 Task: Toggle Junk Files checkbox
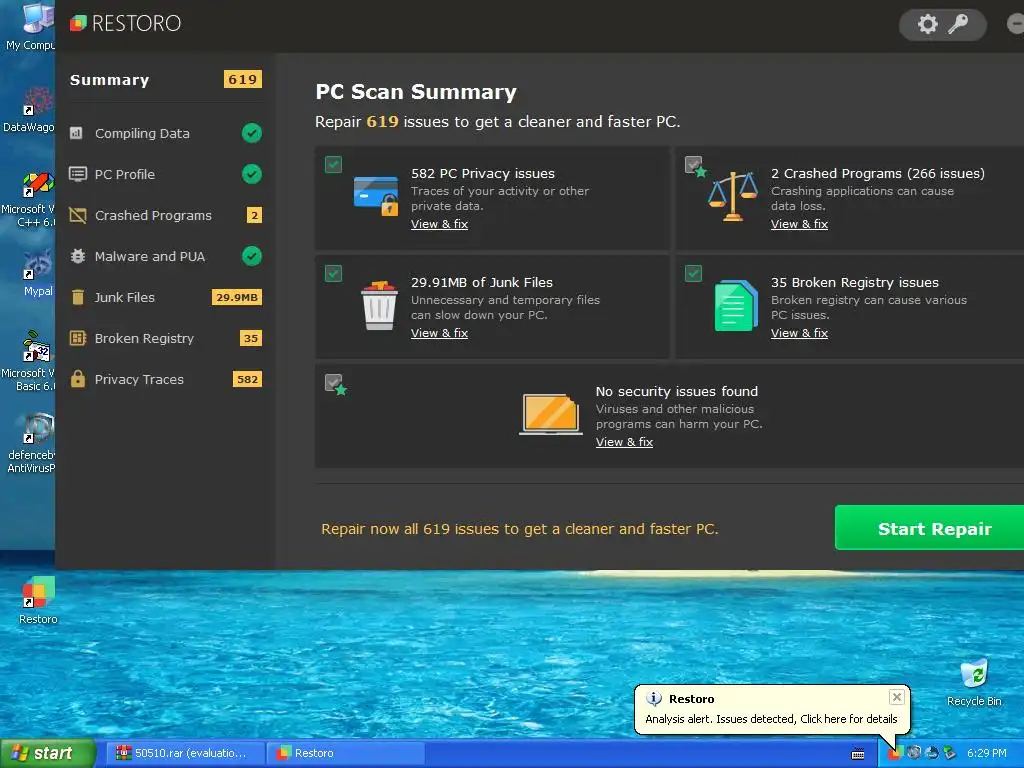(333, 273)
